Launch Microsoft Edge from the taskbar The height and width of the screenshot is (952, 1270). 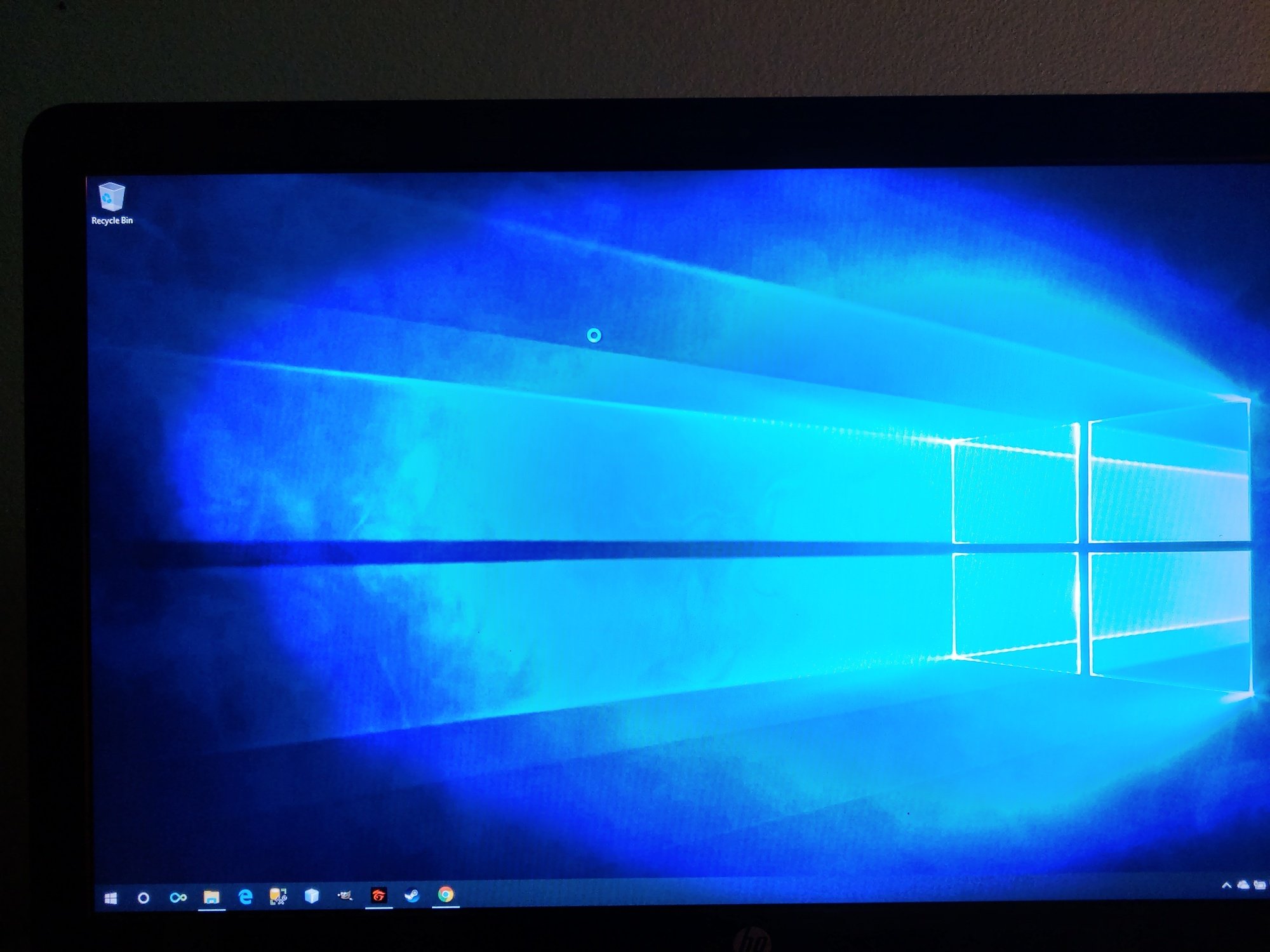pyautogui.click(x=245, y=896)
